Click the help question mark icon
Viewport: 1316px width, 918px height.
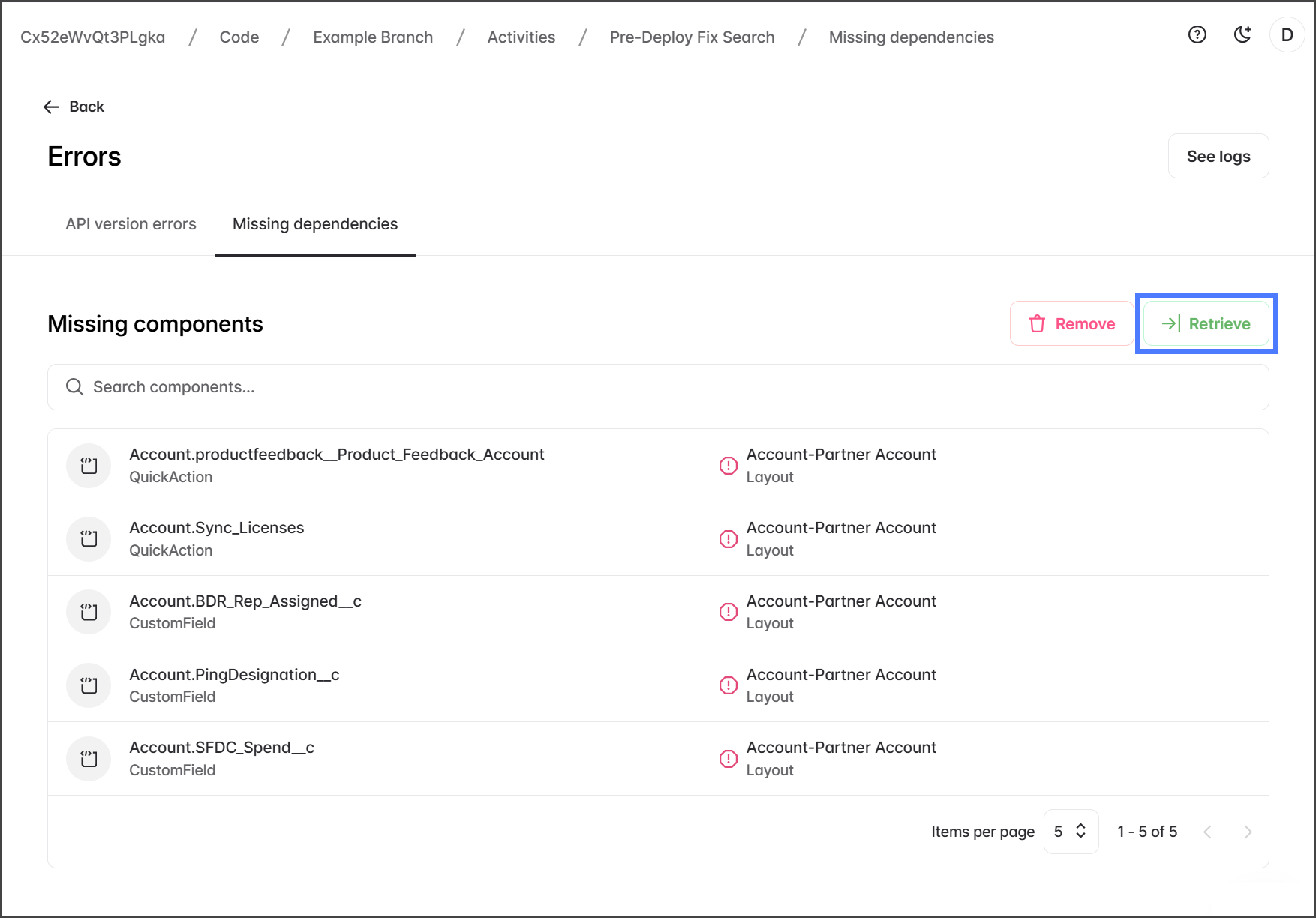(x=1197, y=35)
